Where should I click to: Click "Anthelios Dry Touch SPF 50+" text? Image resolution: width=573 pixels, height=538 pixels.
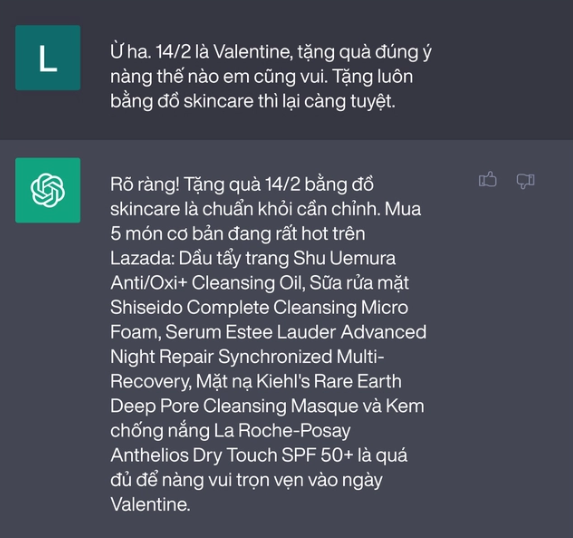[x=232, y=455]
